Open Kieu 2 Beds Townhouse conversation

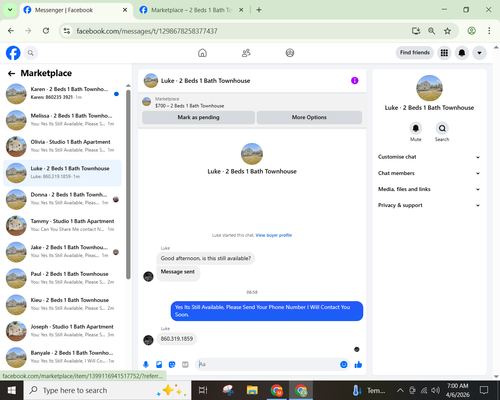click(62, 304)
